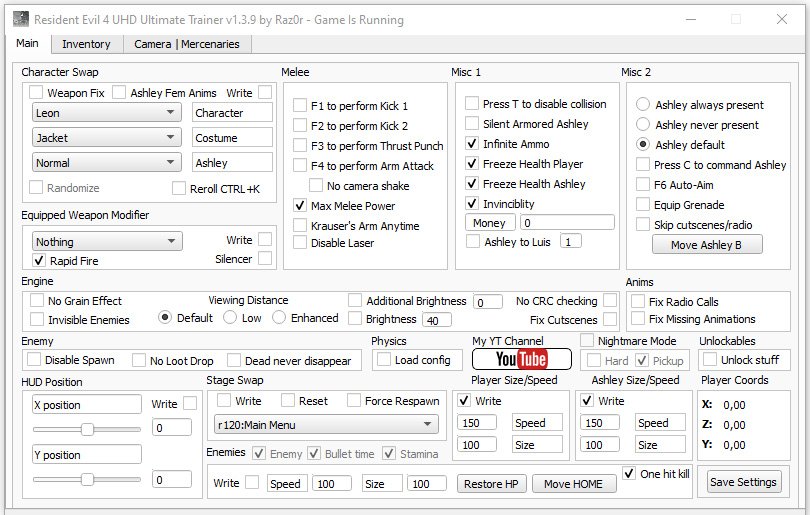
Task: Click Restore HP button
Action: click(491, 483)
